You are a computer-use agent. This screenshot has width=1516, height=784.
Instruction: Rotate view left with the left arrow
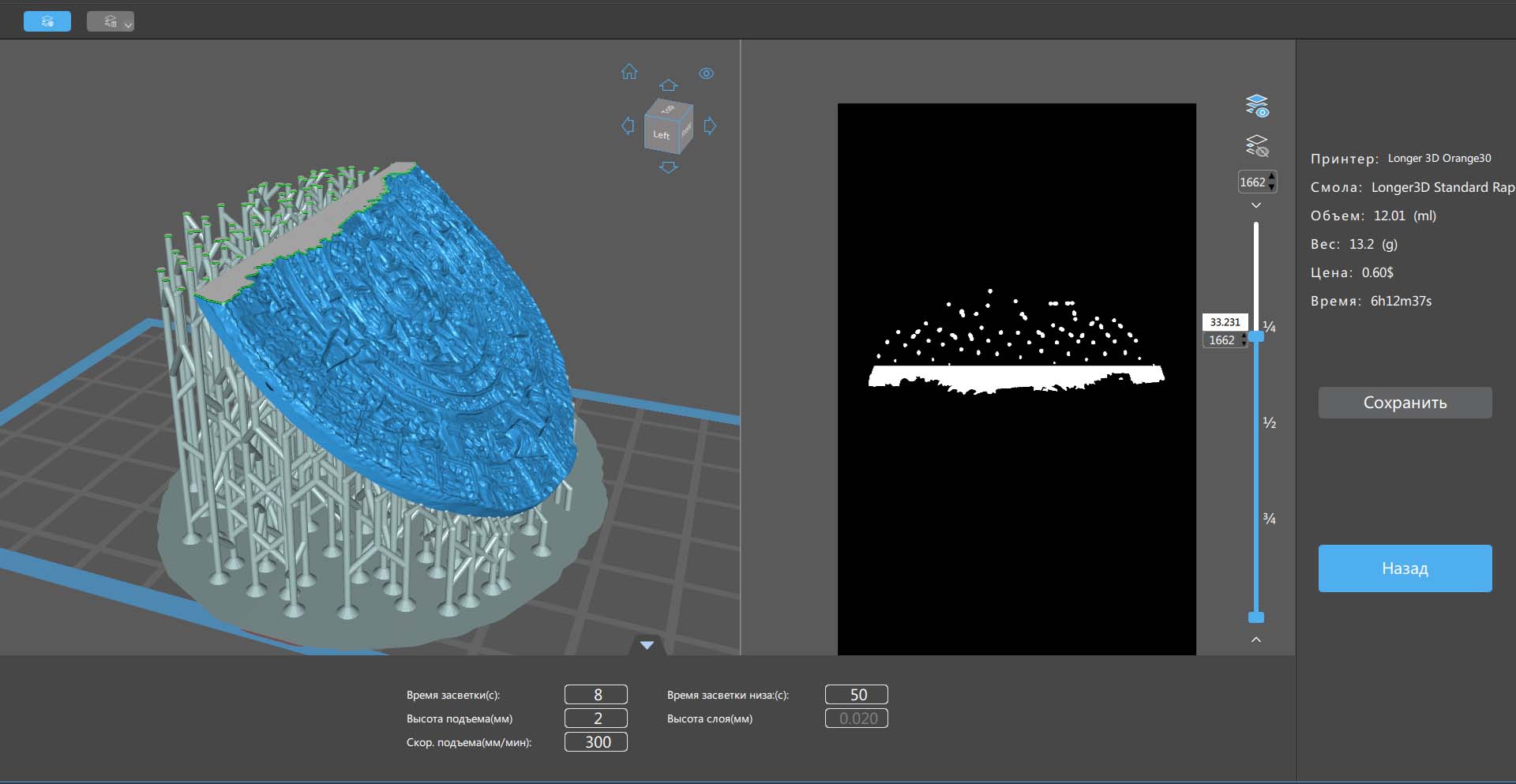(x=628, y=126)
